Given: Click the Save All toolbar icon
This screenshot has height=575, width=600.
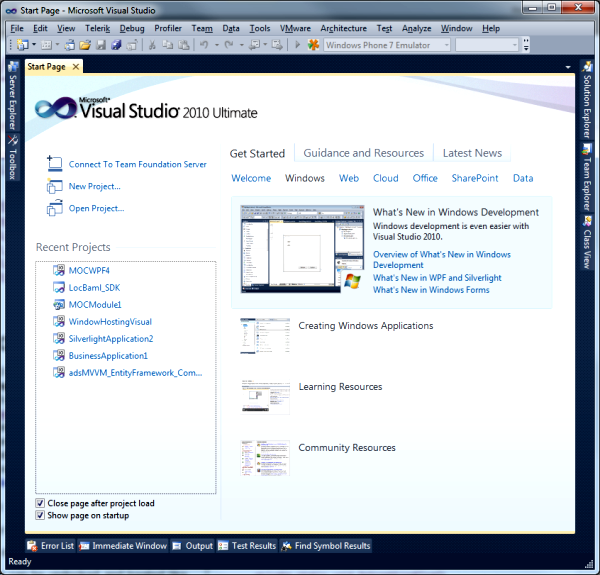Looking at the screenshot, I should point(116,45).
